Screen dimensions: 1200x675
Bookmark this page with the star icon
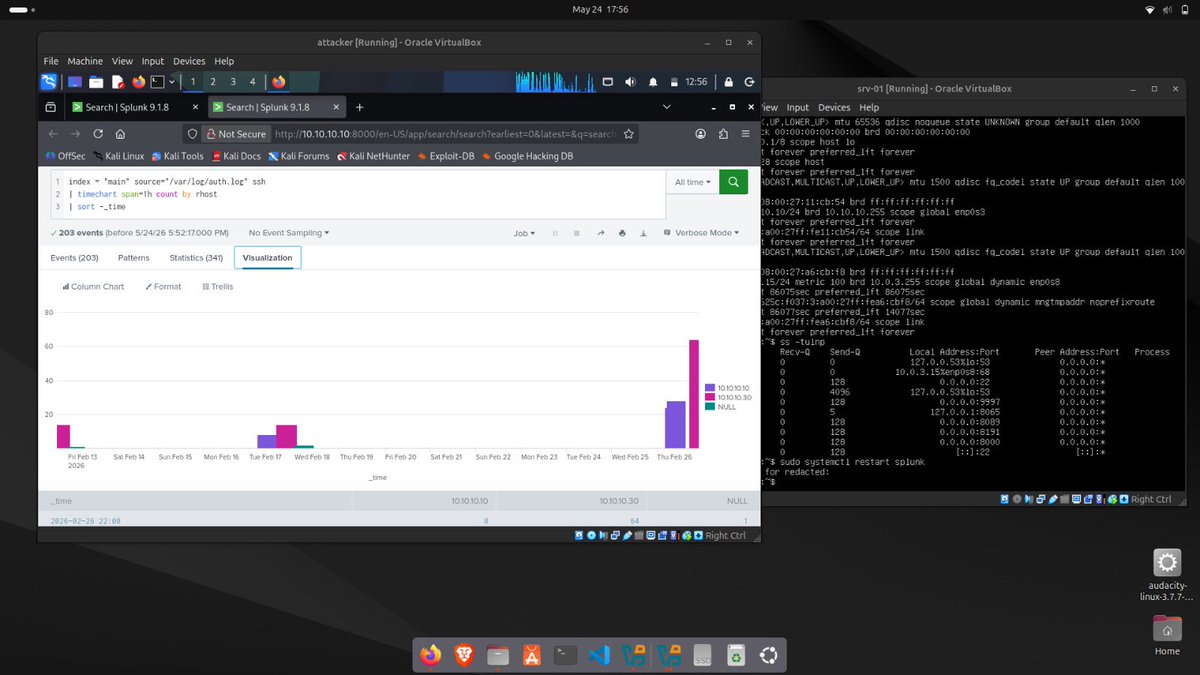(x=628, y=133)
